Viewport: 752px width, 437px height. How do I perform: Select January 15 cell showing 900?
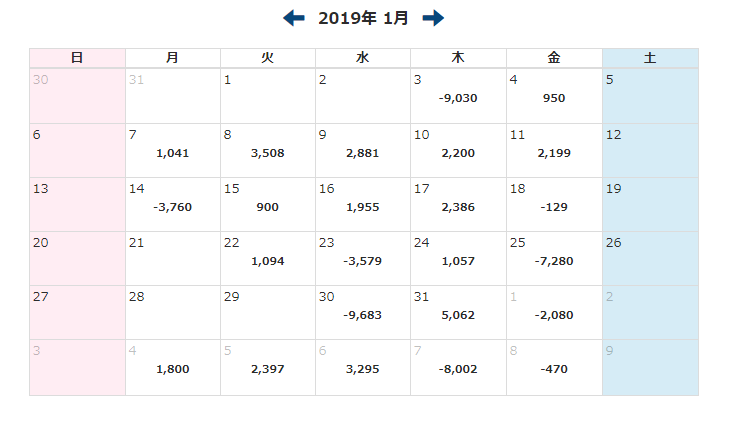268,205
